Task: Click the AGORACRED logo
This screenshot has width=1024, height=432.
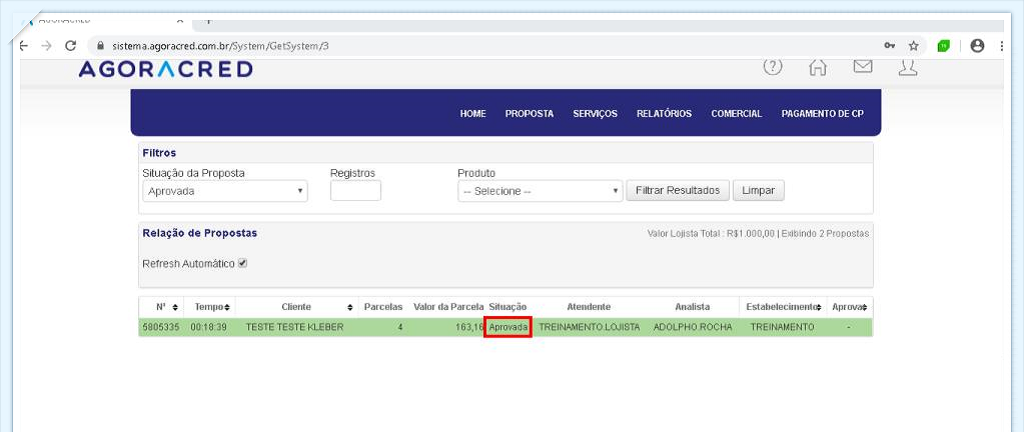Action: [x=165, y=69]
